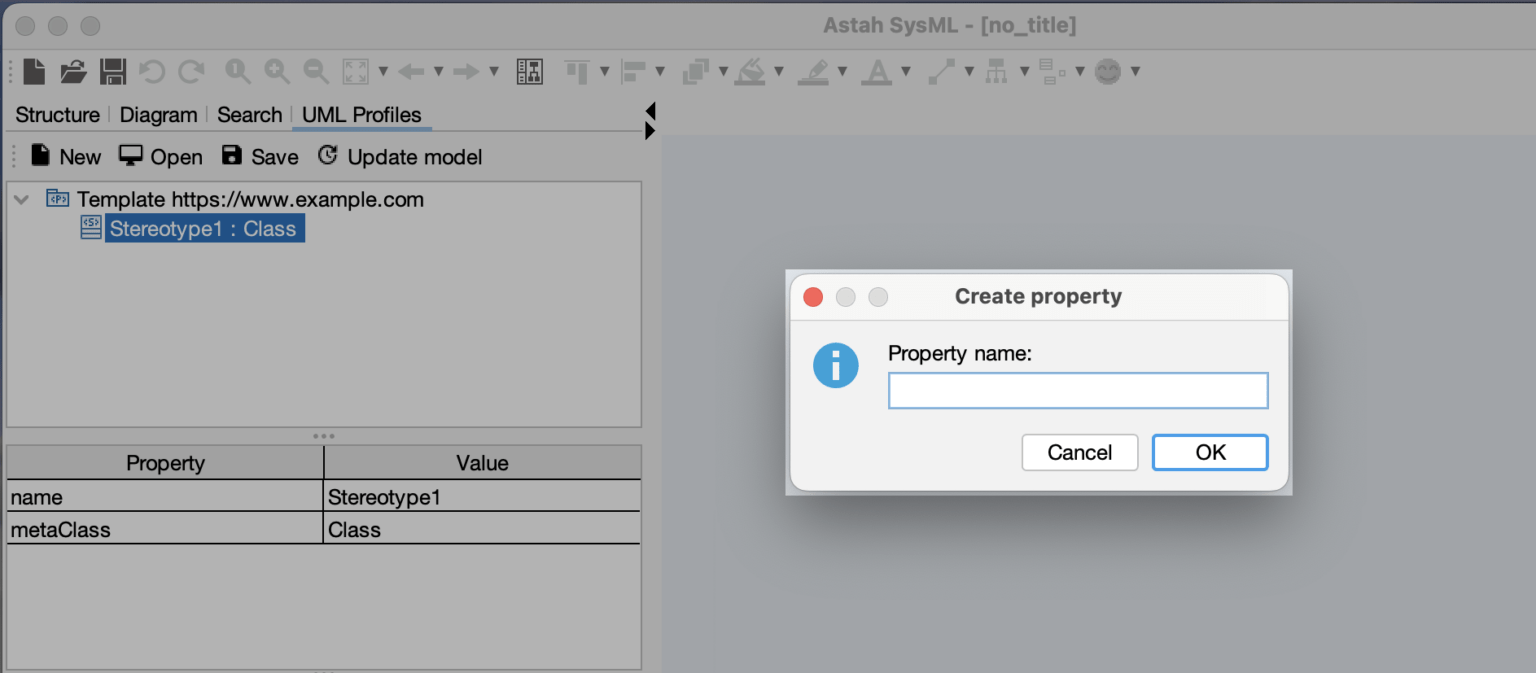
Task: Switch to the Diagram tab
Action: click(x=158, y=114)
